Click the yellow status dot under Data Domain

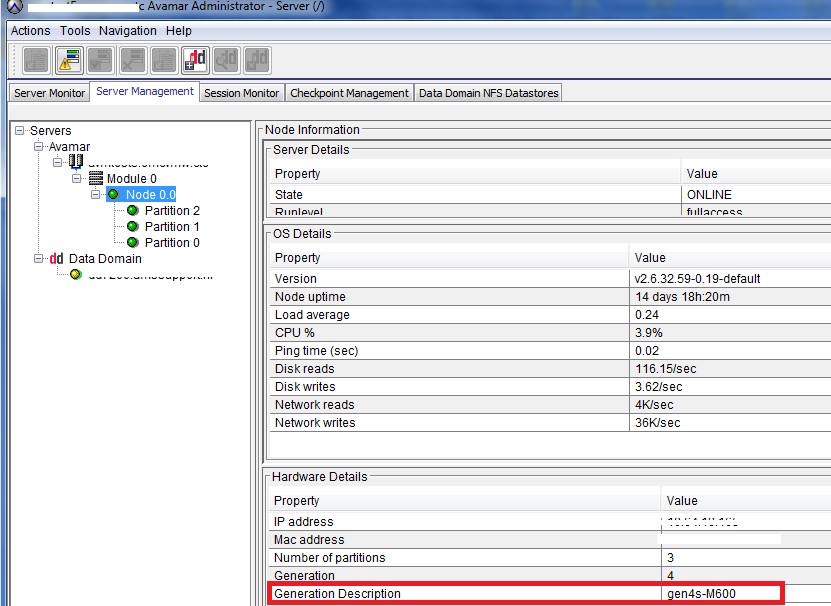76,274
